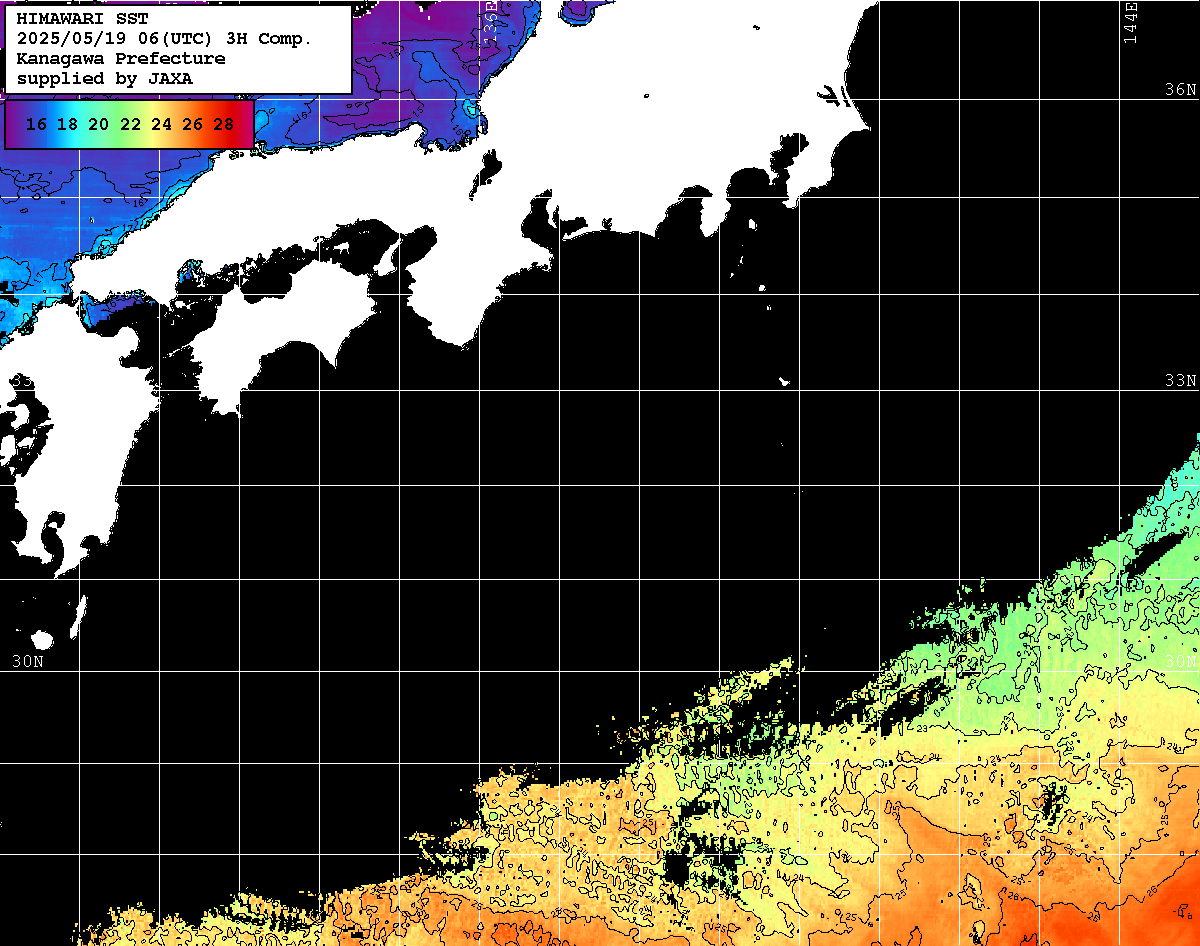Screen dimensions: 1200x946
Task: Pick the 18 value on temperature legend
Action: coord(67,125)
